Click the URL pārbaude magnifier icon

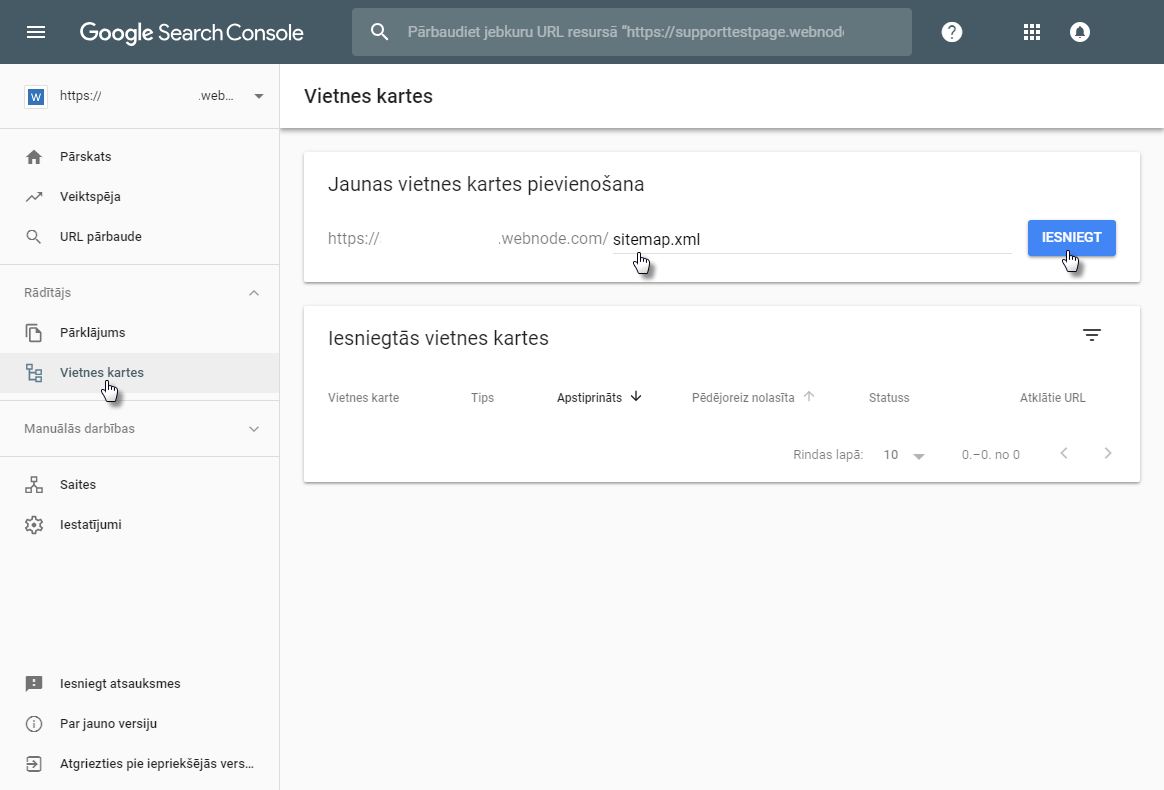[x=34, y=237]
